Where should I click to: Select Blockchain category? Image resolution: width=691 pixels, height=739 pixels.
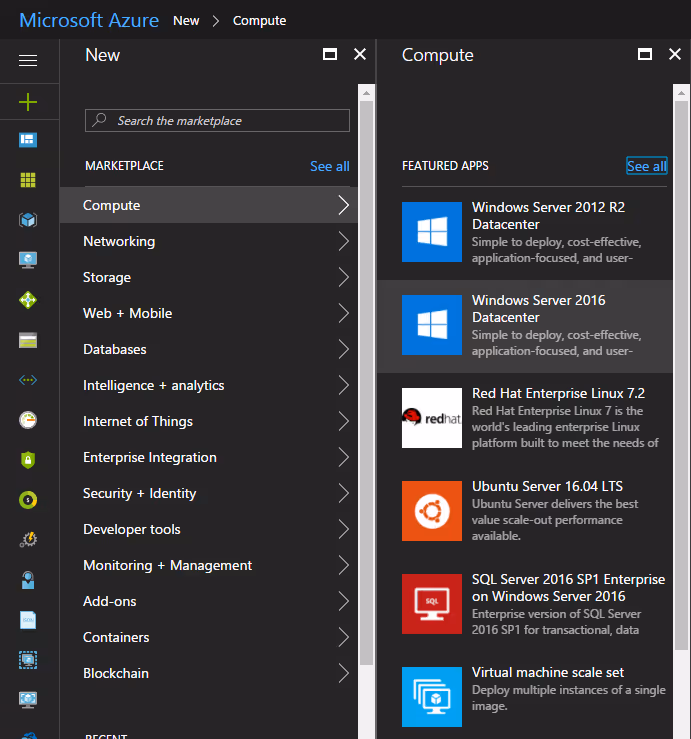pyautogui.click(x=209, y=673)
